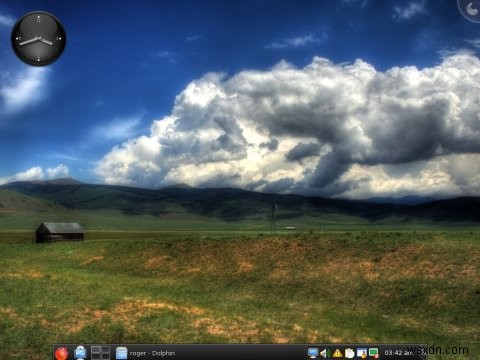Click the blue network places icon in the panel
This screenshot has height=360, width=480.
point(80,353)
